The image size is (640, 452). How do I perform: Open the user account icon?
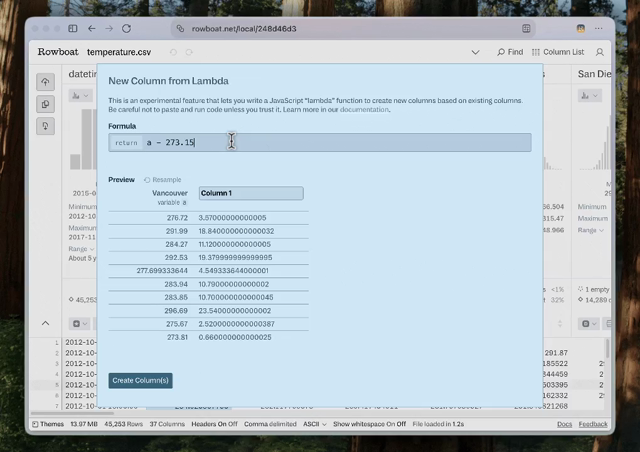pos(600,52)
